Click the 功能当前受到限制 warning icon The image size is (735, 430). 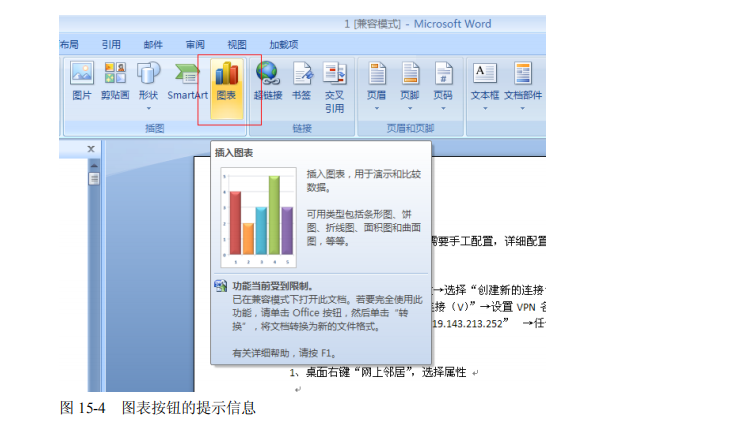point(221,286)
